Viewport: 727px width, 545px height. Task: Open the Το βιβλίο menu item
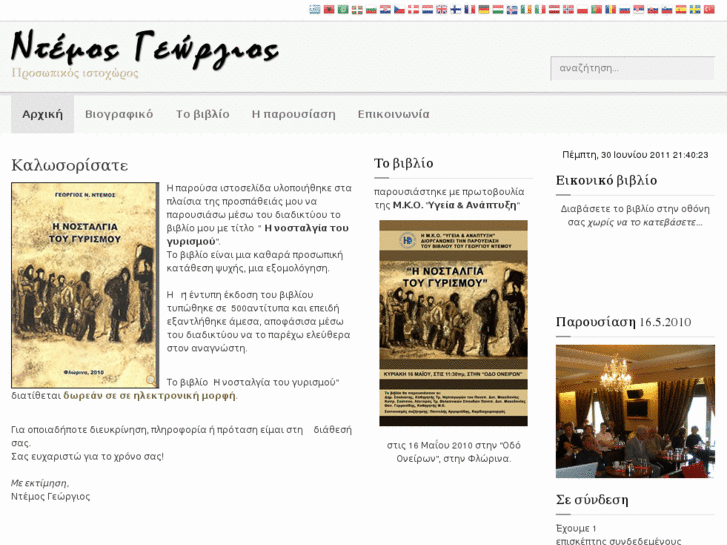tap(203, 114)
